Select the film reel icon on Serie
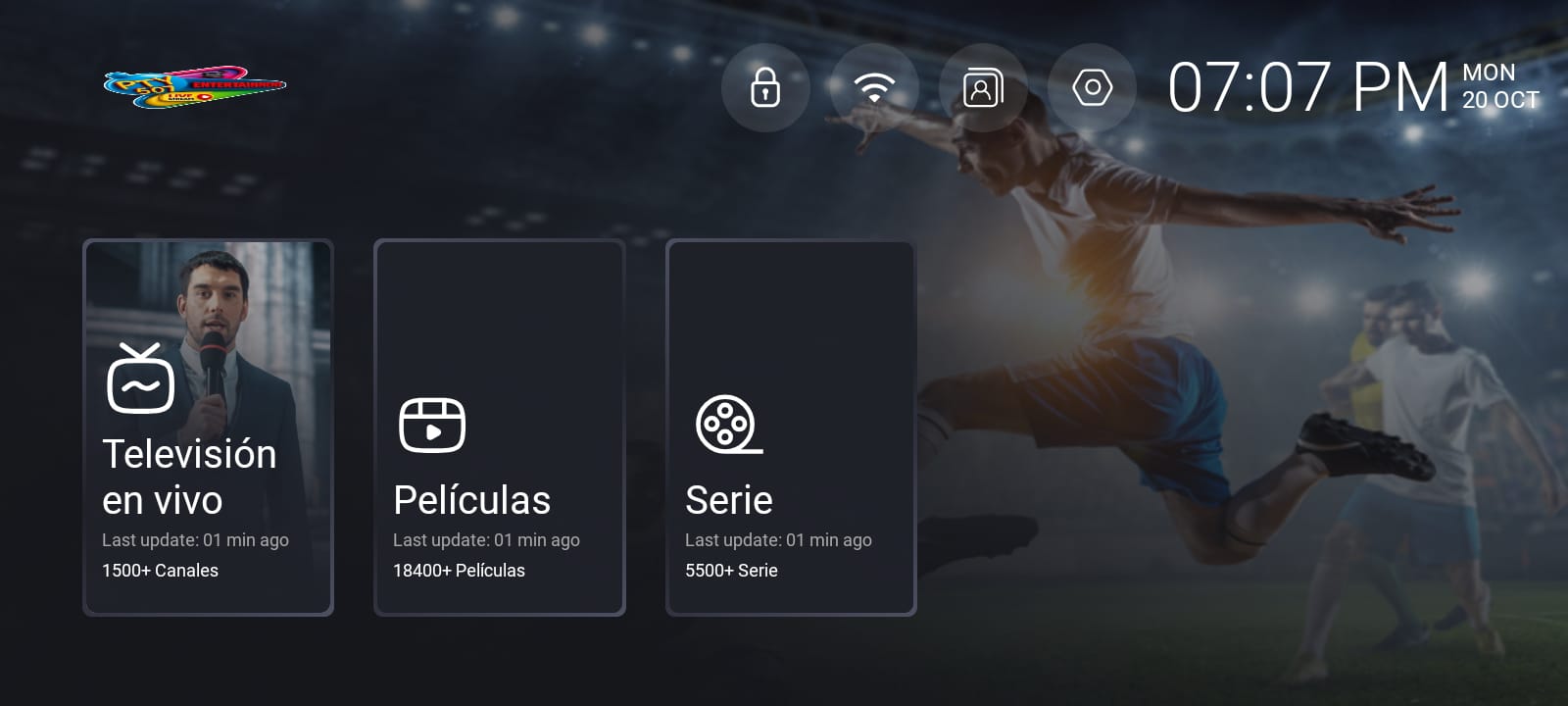This screenshot has height=706, width=1568. [x=729, y=425]
